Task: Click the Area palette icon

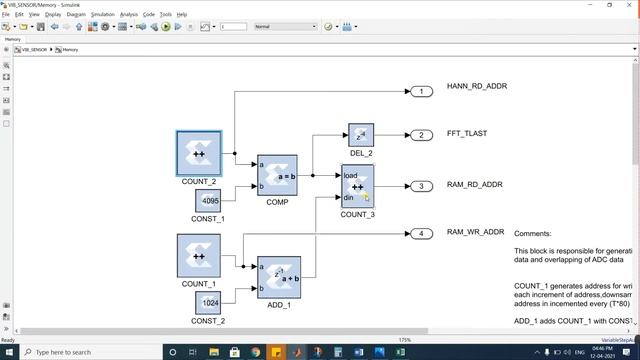Action: [x=7, y=124]
